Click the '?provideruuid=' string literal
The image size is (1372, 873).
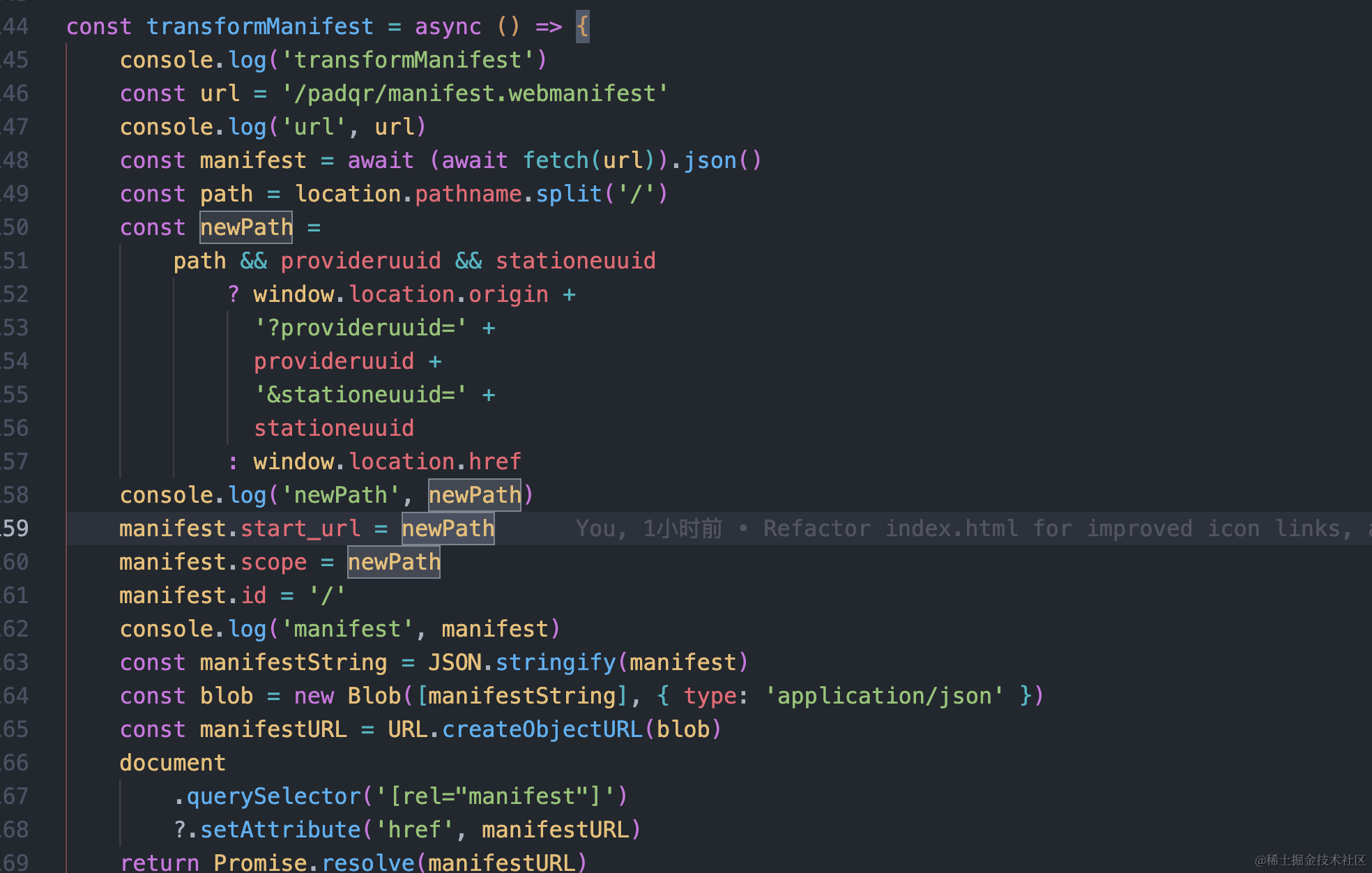point(360,328)
